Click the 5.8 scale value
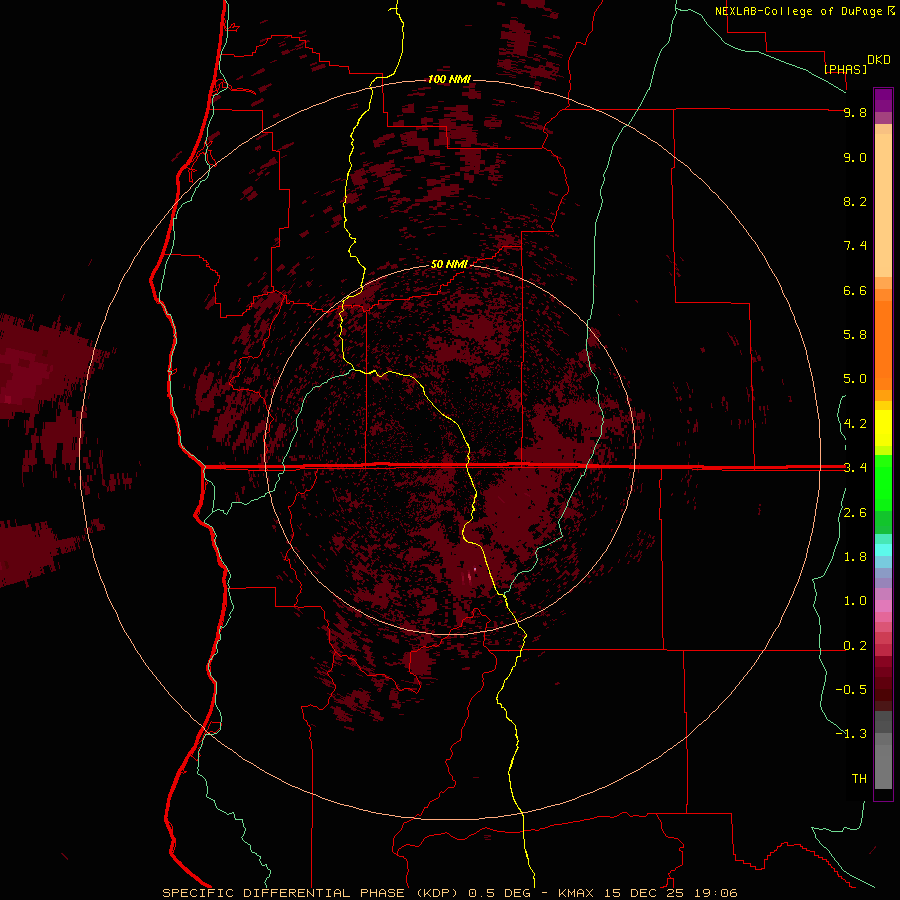This screenshot has height=900, width=900. coord(855,335)
